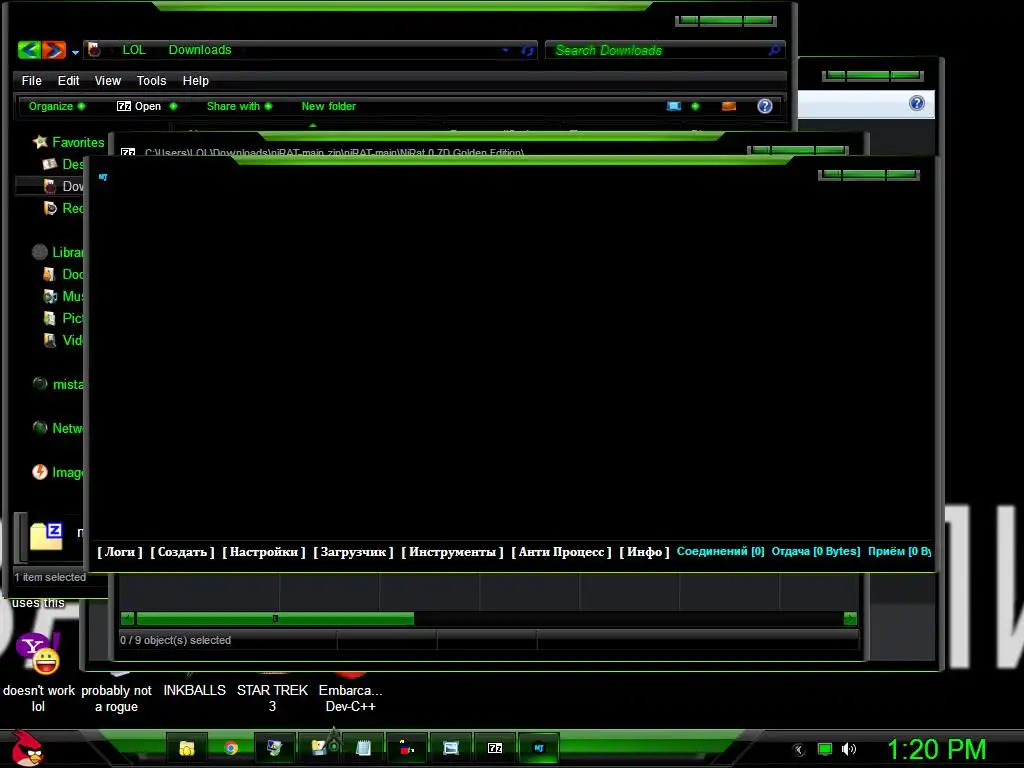Expand the view options dropdown arrow

[x=696, y=106]
